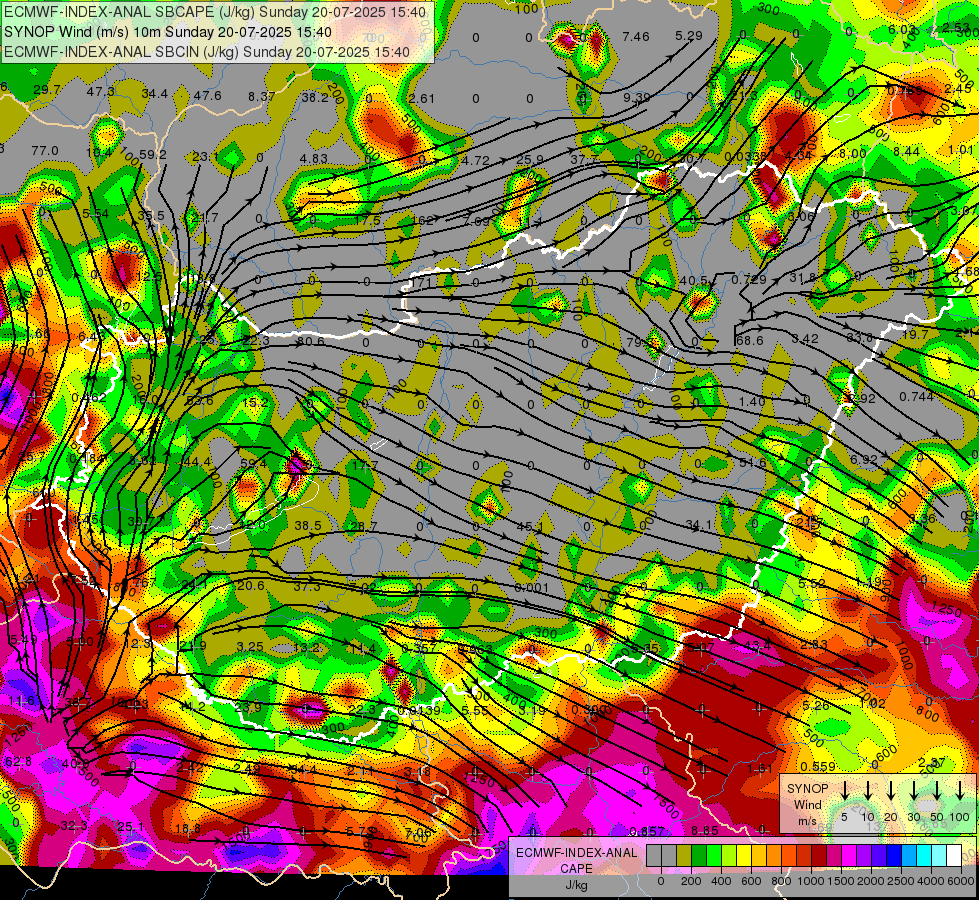This screenshot has height=900, width=979.
Task: Click the wind arrow above the 50 label
Action: [937, 791]
